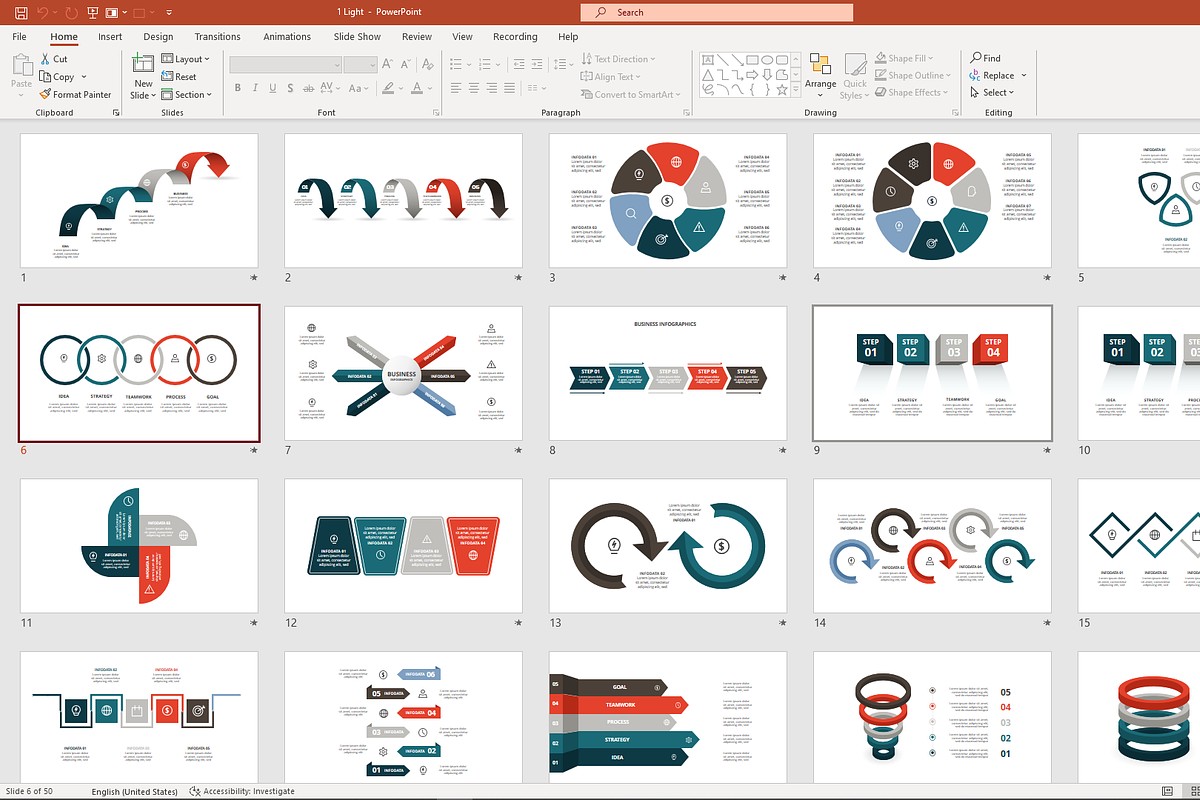Open the font size combo box
Screen dimensions: 1200x800
pos(360,64)
